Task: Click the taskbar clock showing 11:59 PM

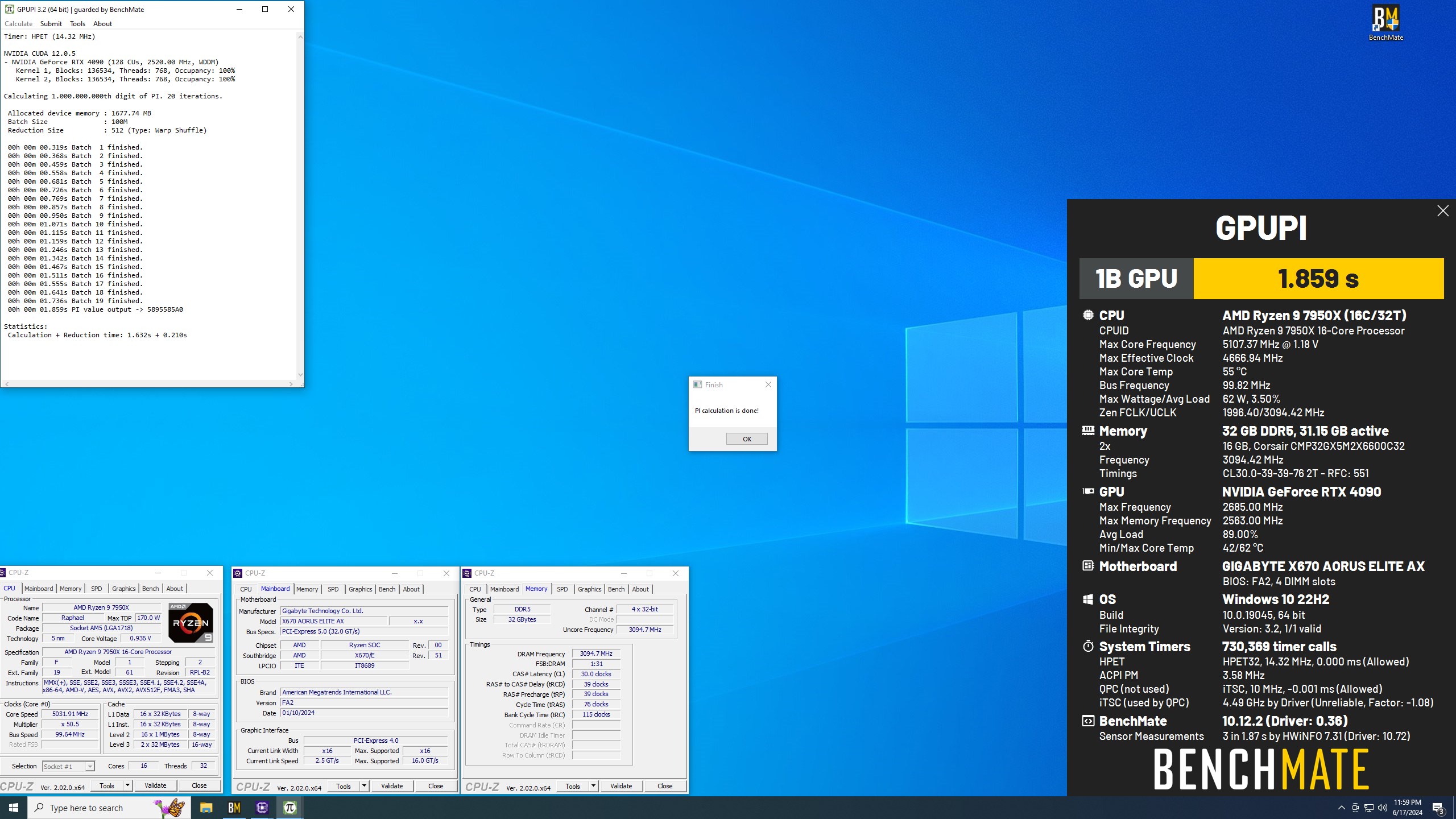Action: 1407,808
